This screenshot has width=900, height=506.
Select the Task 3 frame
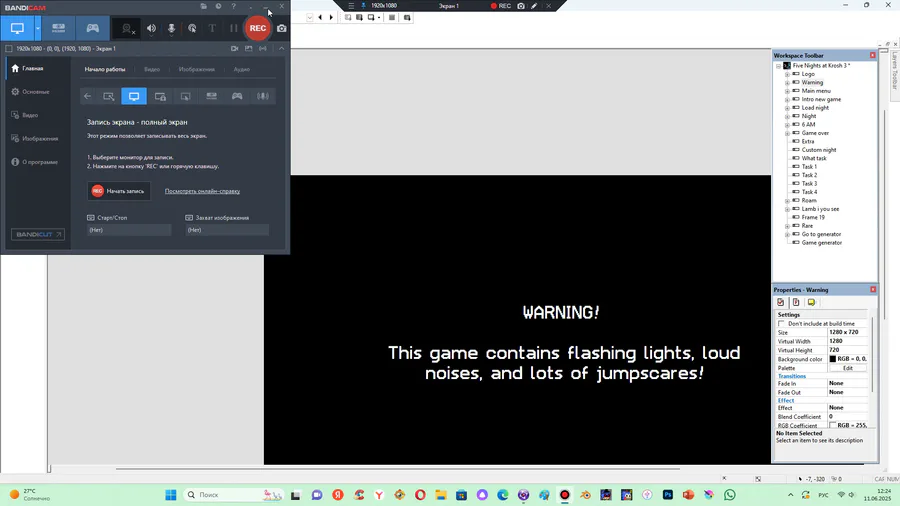(809, 184)
